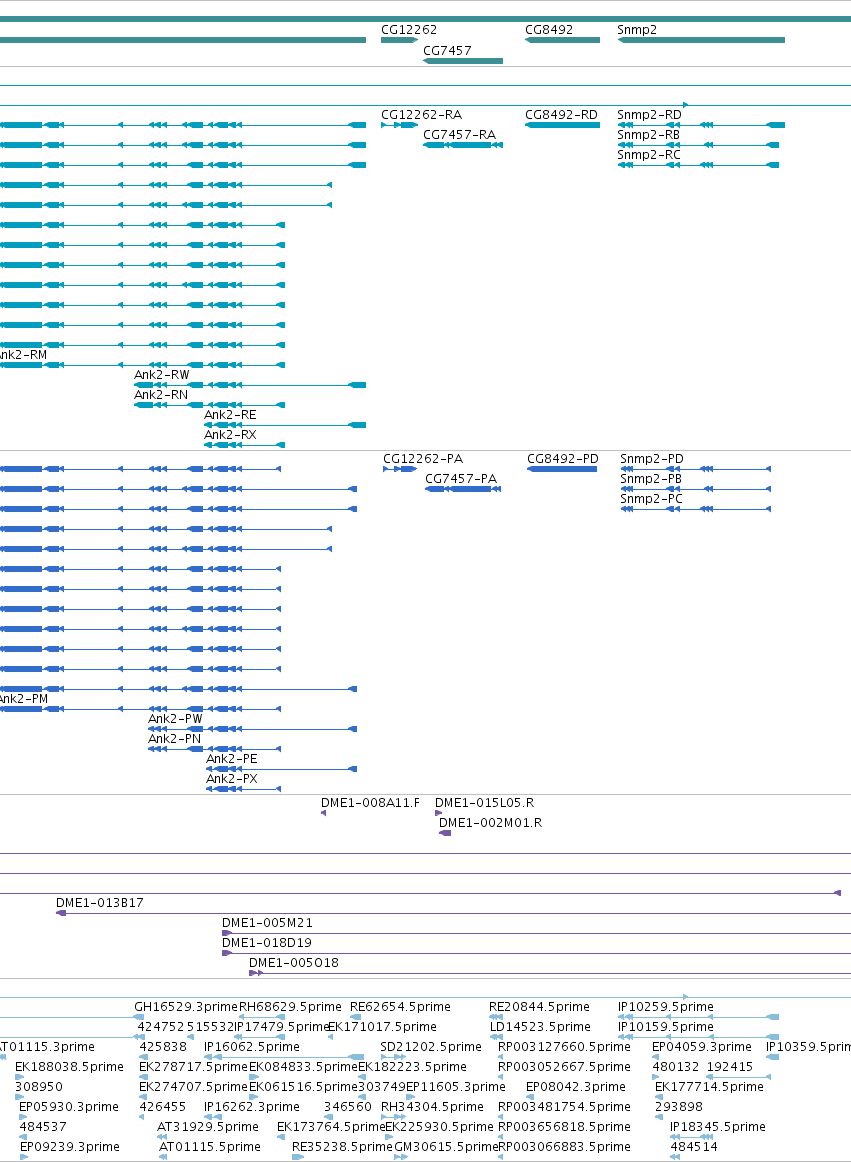Select the EP04059.3prime EST label
The height and width of the screenshot is (1162, 851).
(701, 1046)
